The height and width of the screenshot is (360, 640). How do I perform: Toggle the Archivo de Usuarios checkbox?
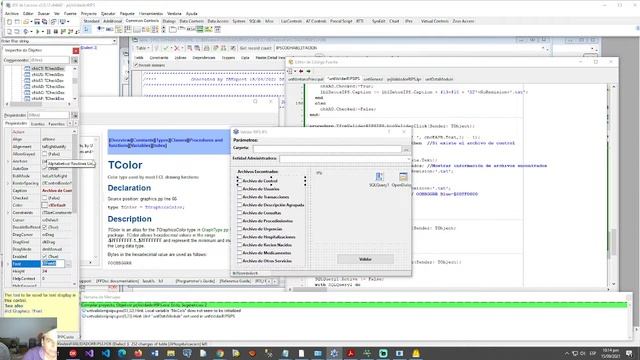tap(240, 189)
